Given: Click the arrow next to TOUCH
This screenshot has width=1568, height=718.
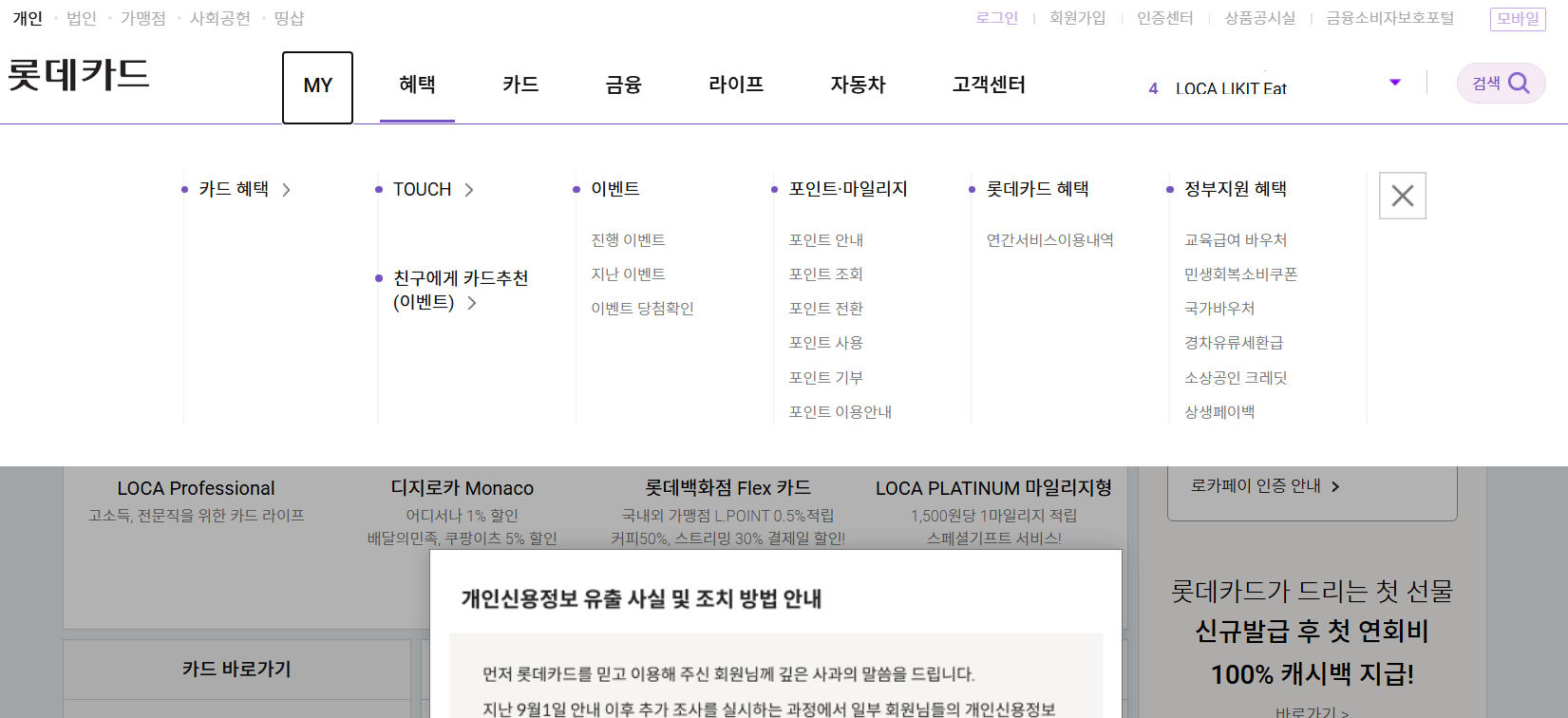Looking at the screenshot, I should click(x=469, y=190).
